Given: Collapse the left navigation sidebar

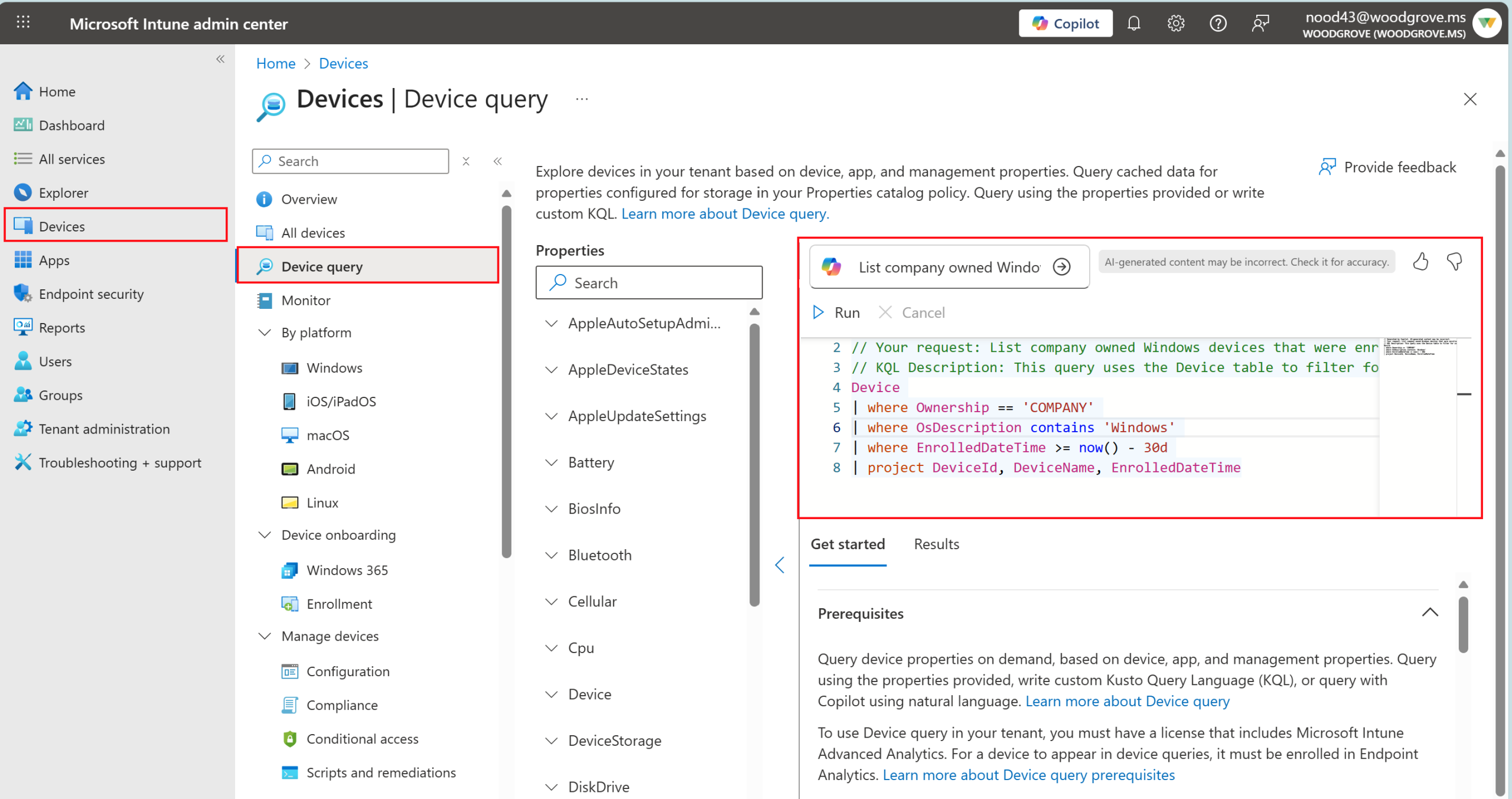Looking at the screenshot, I should click(220, 59).
